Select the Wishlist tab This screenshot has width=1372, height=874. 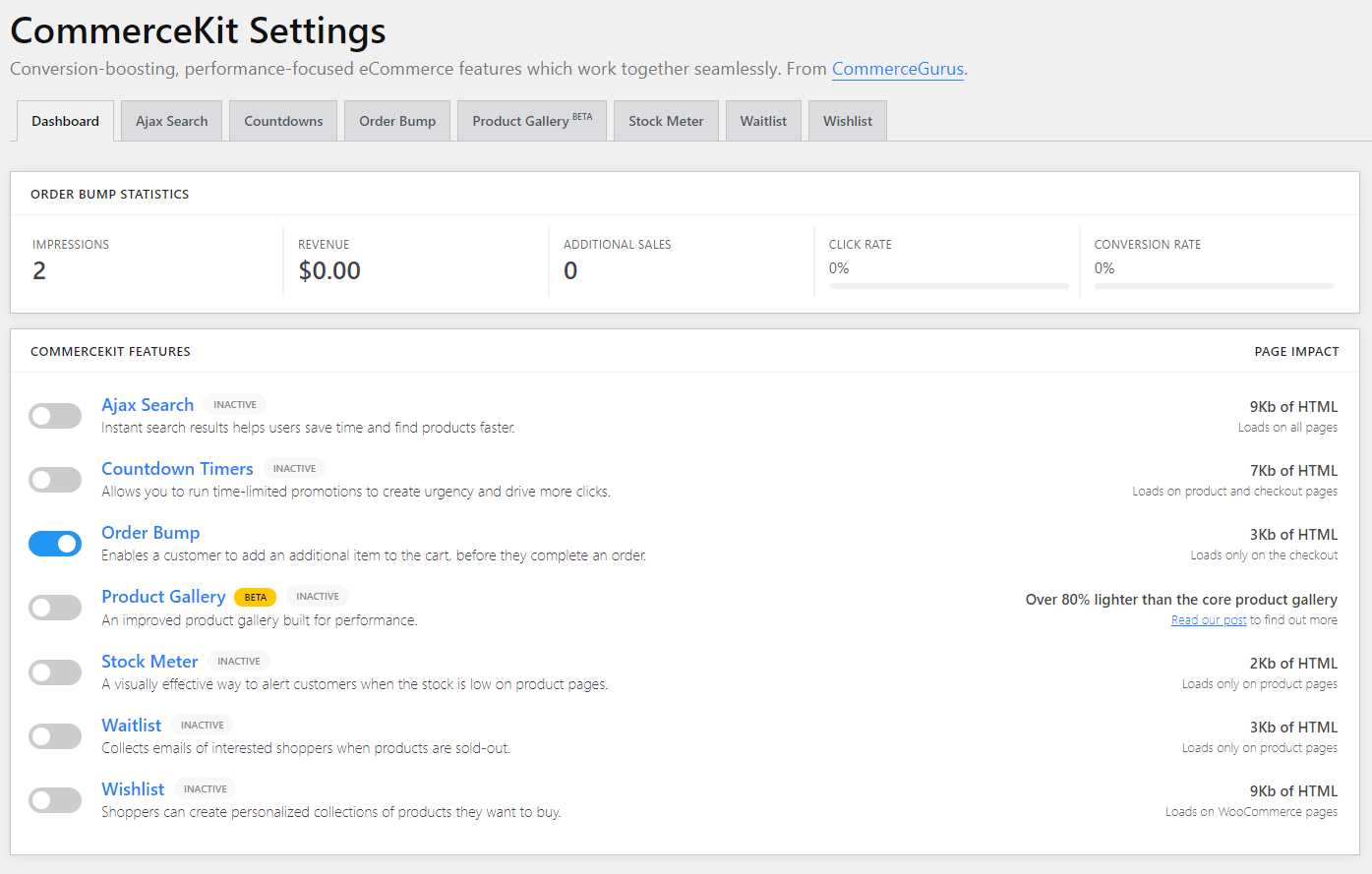tap(848, 121)
